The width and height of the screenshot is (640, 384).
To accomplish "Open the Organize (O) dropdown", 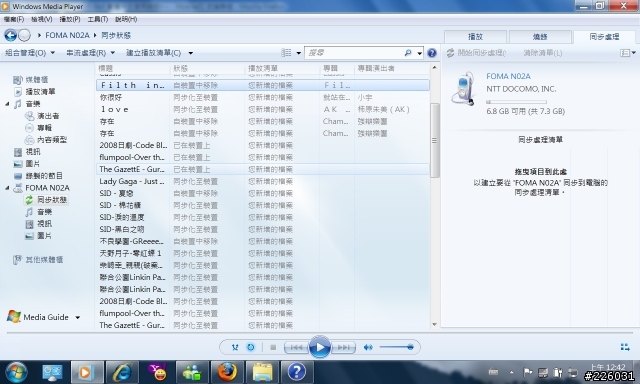I will (30, 53).
